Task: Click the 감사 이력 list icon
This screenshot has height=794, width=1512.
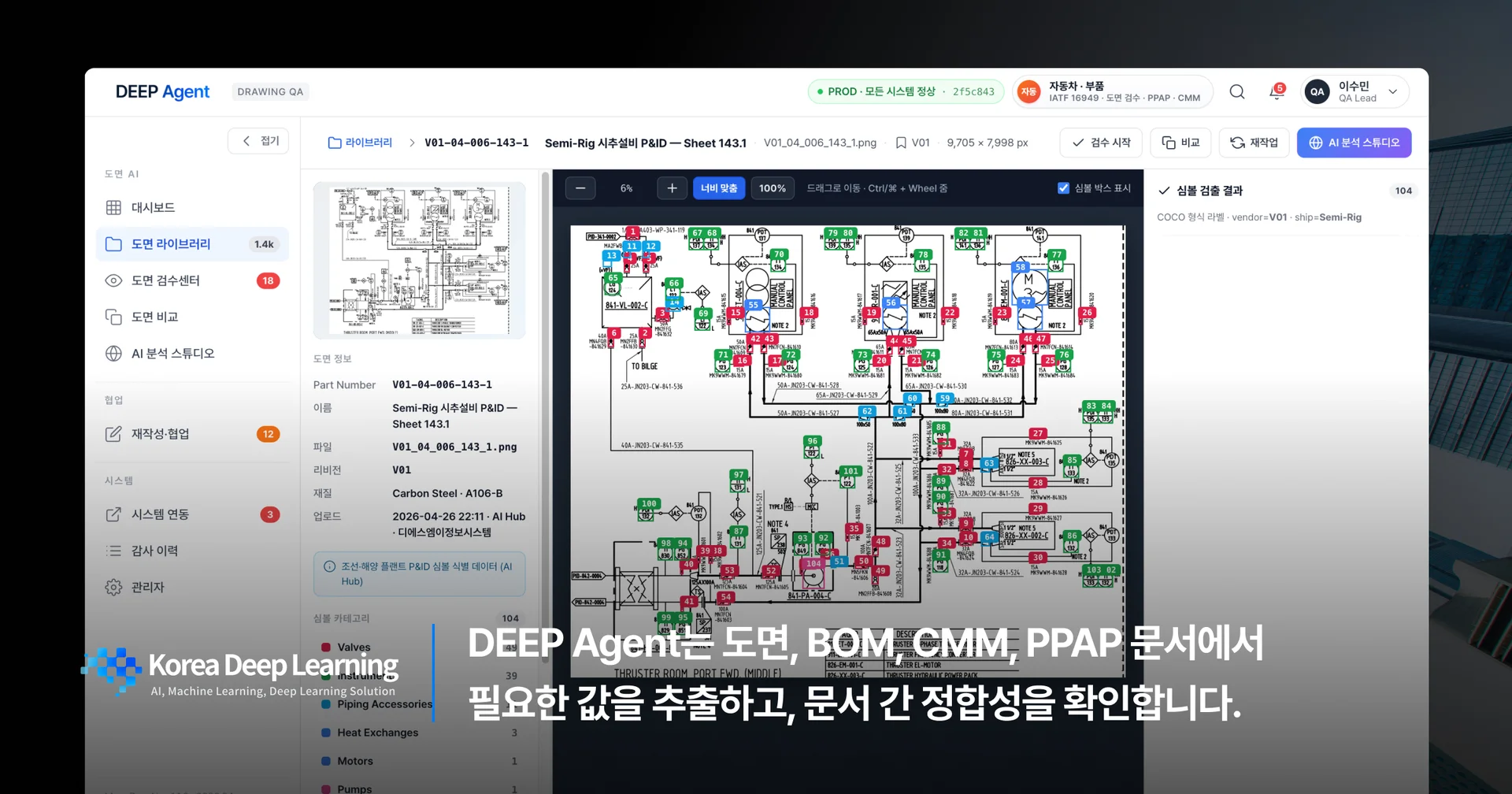Action: [x=113, y=551]
